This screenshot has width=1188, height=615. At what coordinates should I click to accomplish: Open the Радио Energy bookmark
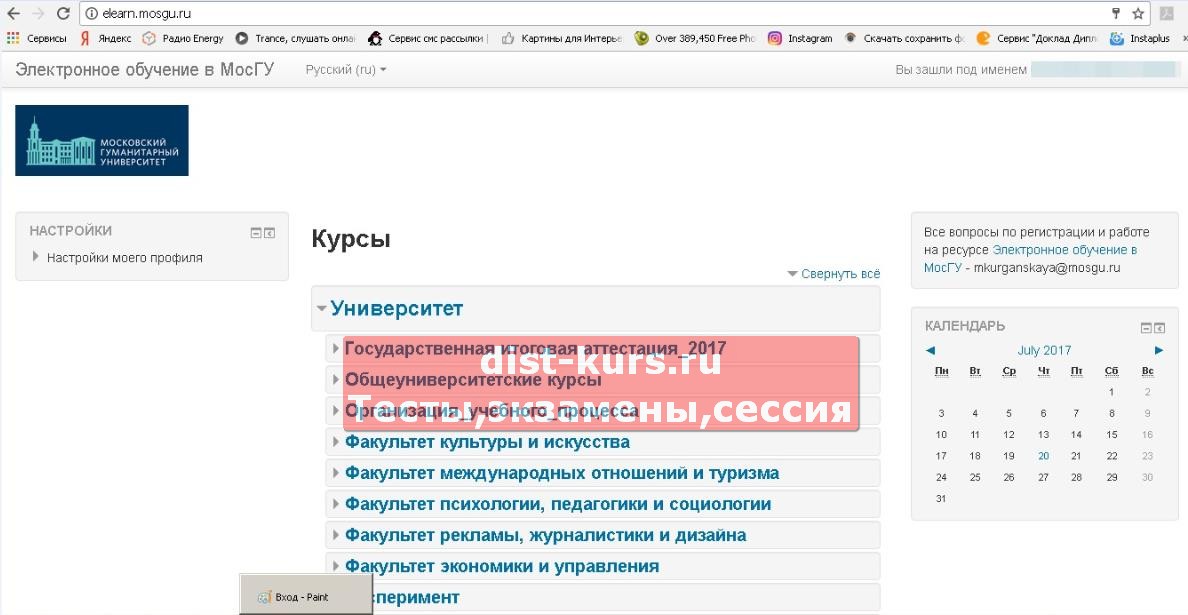coord(183,39)
